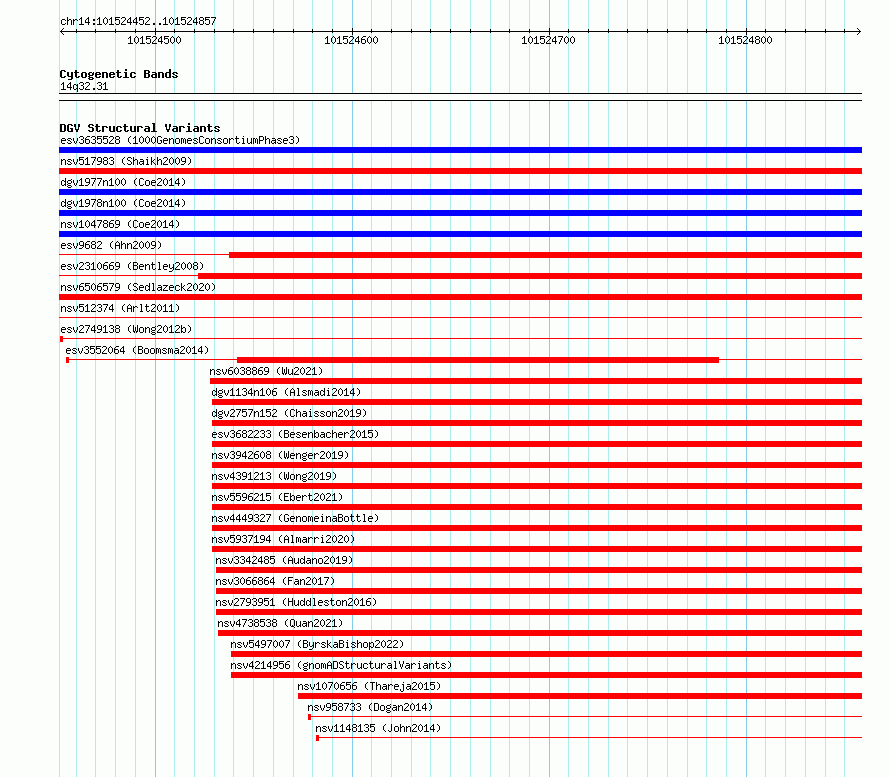Click the thin red line under nsv512374
The height and width of the screenshot is (777, 890).
point(460,318)
